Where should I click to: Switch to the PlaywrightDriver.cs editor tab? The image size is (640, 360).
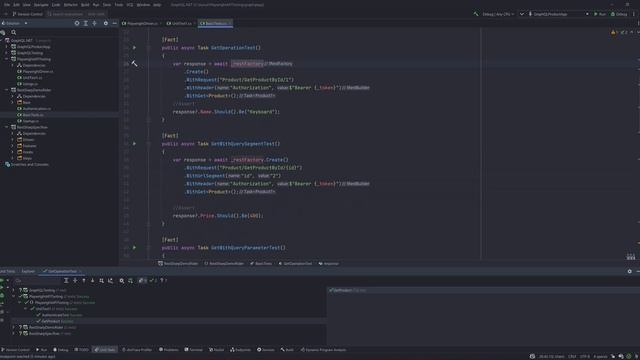coord(142,23)
